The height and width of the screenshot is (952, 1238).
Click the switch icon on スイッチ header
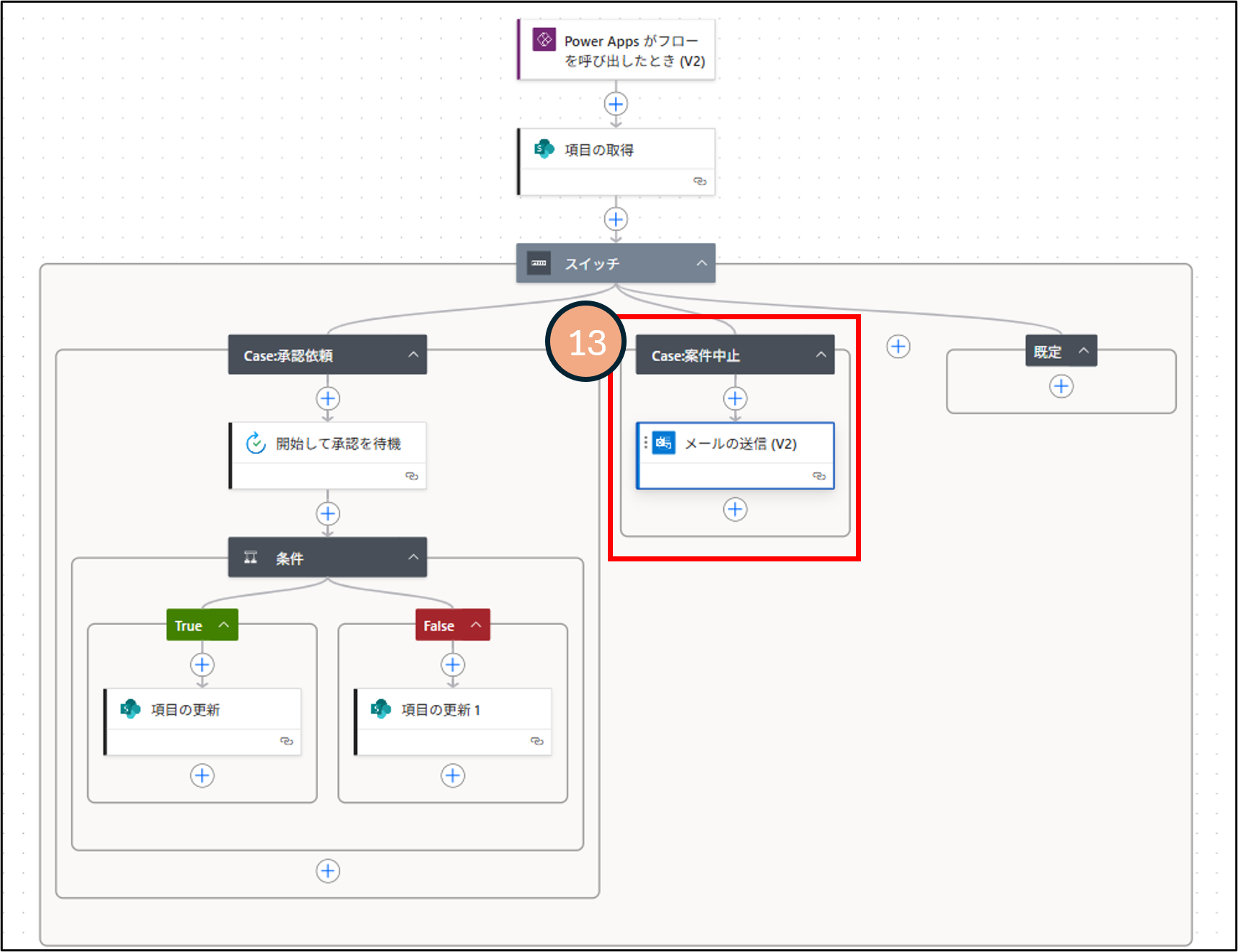[539, 263]
